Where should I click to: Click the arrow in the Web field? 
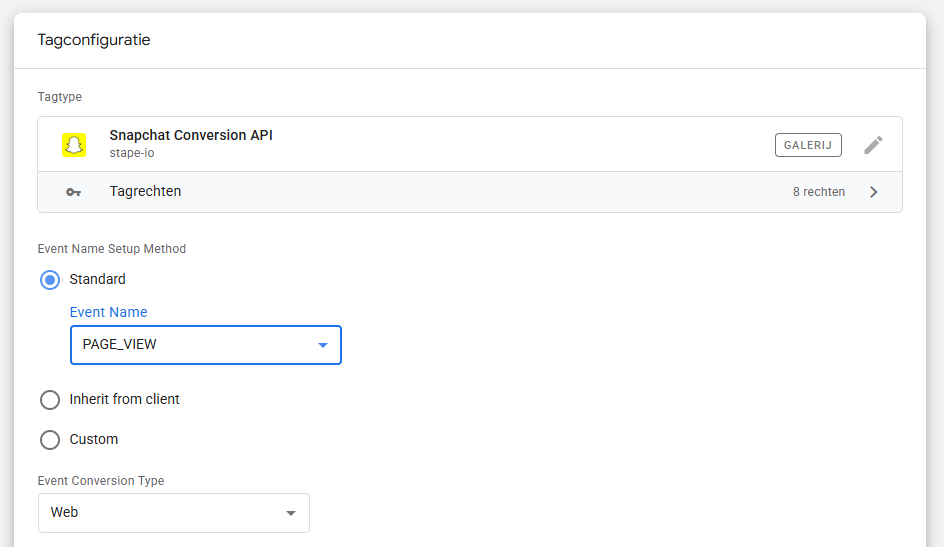click(x=291, y=513)
